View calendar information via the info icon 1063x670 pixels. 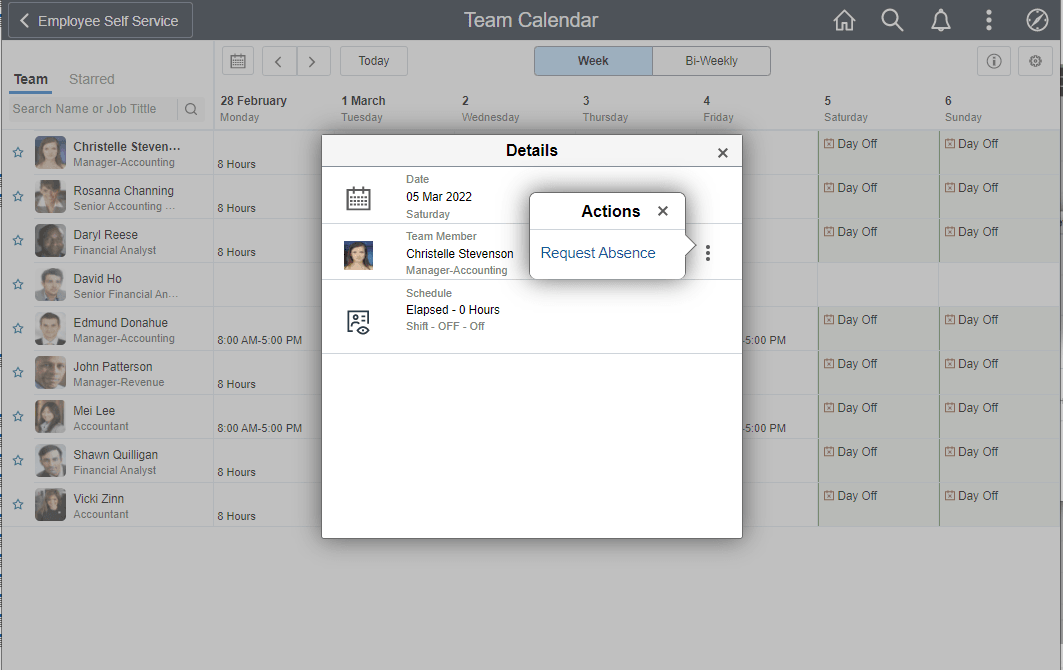pos(994,61)
